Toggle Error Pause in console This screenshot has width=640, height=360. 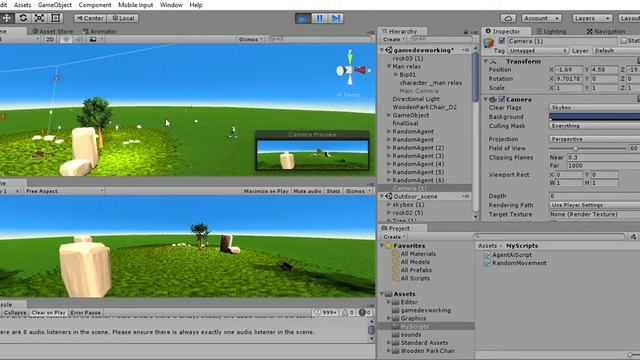click(x=85, y=313)
